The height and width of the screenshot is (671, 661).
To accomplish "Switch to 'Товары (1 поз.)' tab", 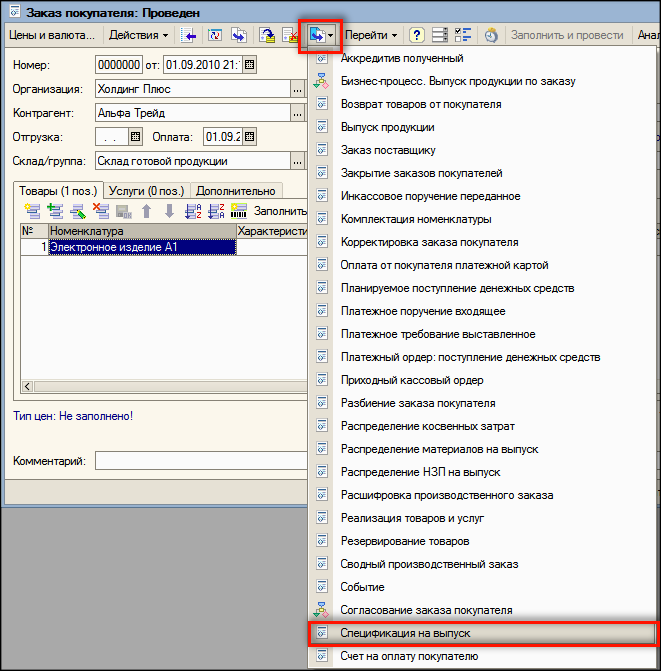I will point(58,191).
